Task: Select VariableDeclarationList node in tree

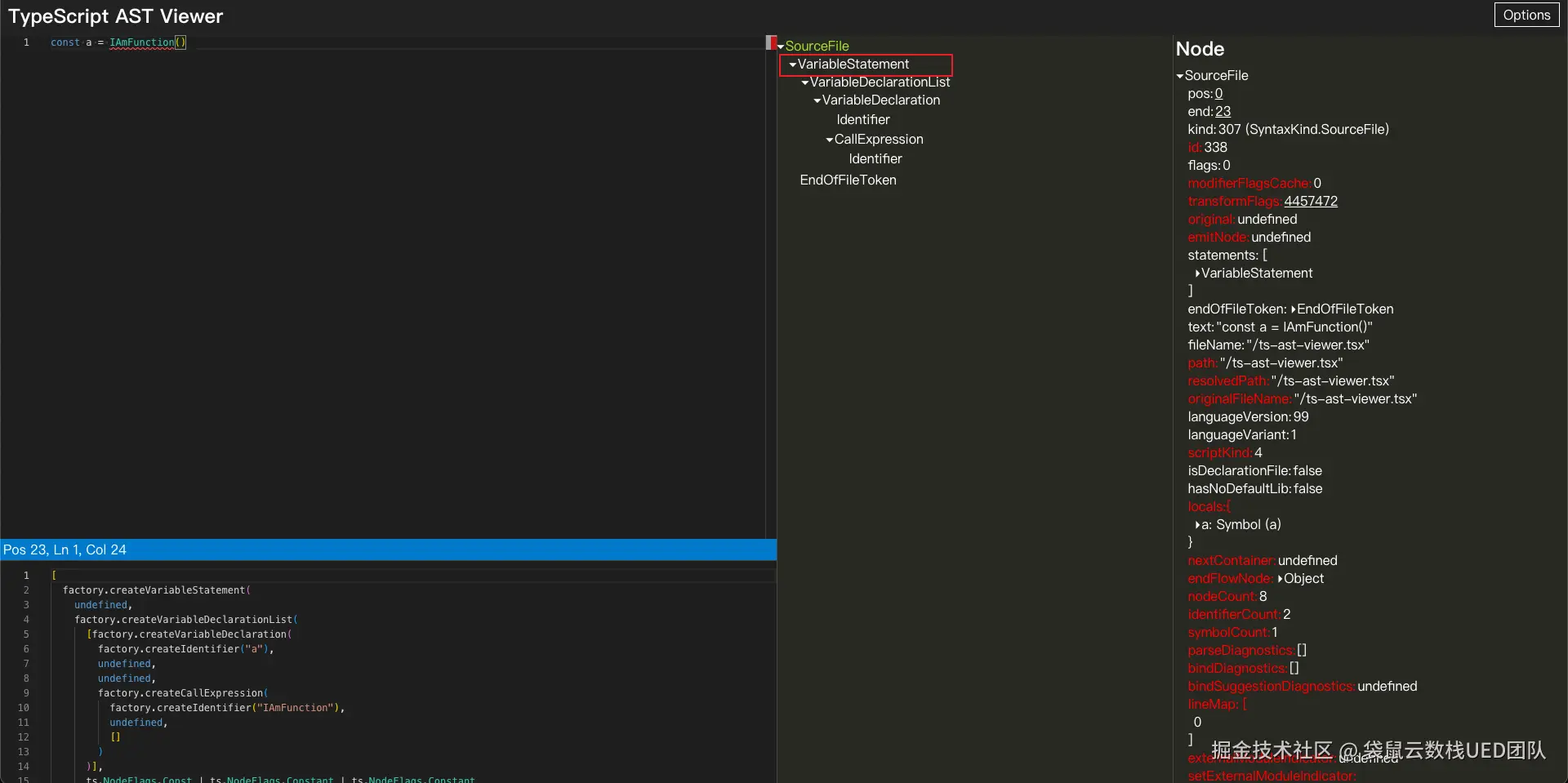Action: [x=880, y=82]
